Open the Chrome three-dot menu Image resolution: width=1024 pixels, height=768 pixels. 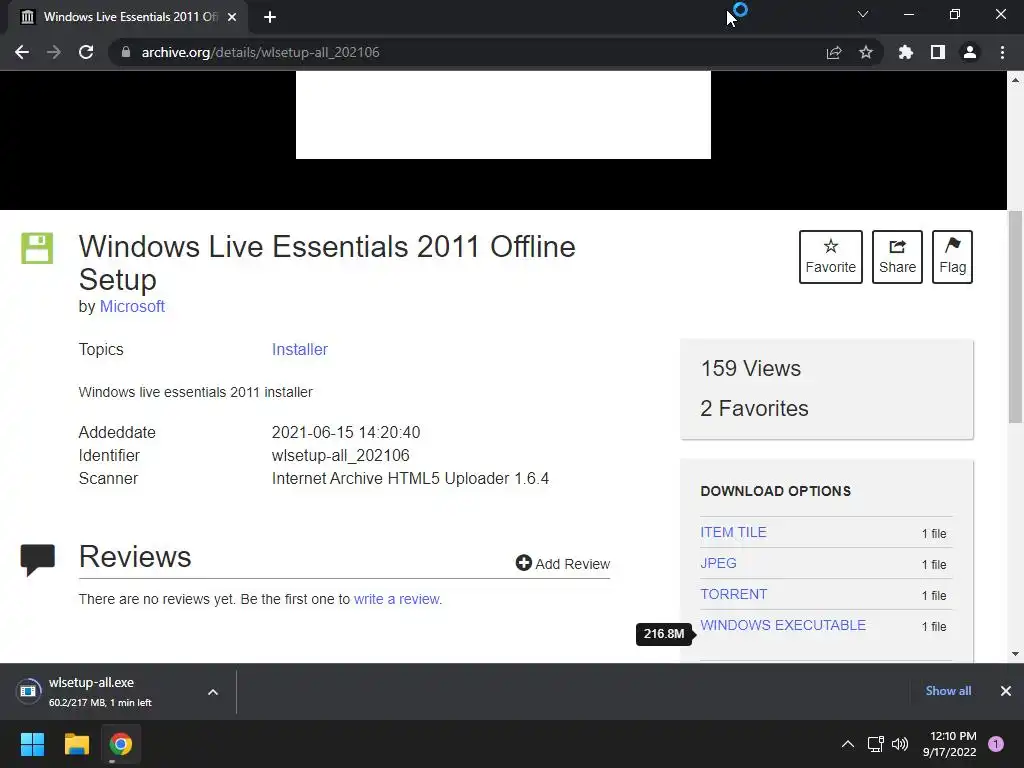(1002, 52)
